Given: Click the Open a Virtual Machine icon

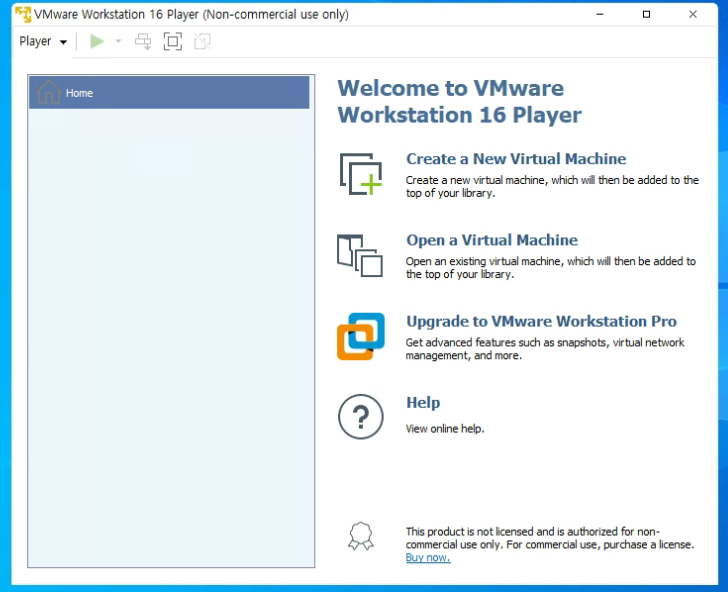Looking at the screenshot, I should pos(360,256).
